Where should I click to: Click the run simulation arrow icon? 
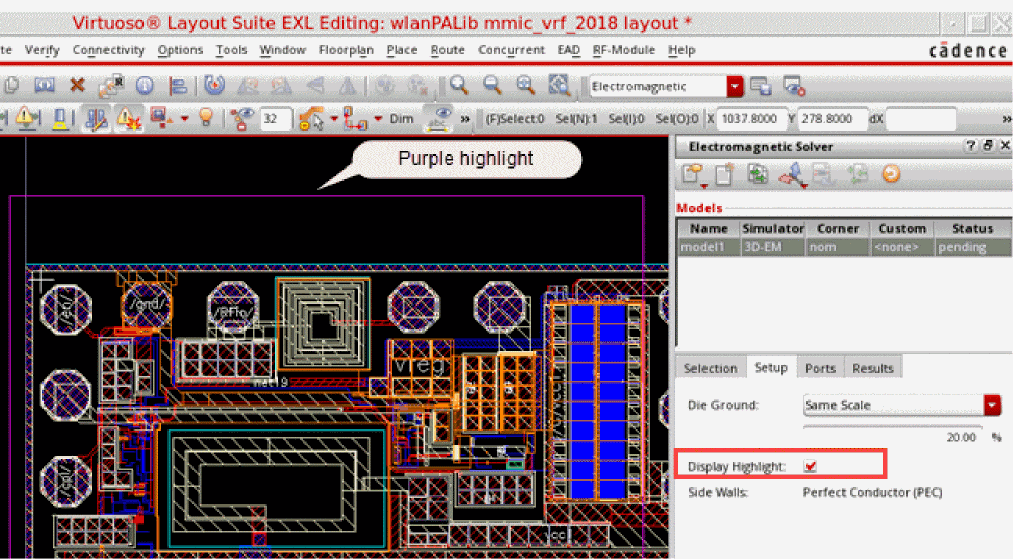(793, 174)
